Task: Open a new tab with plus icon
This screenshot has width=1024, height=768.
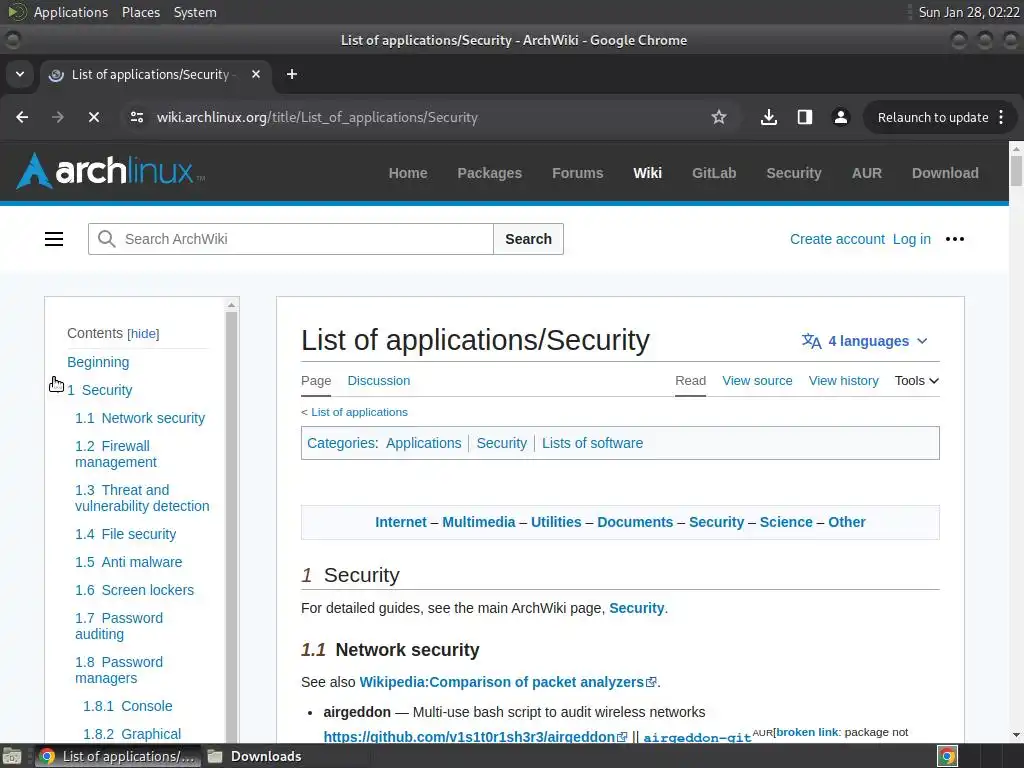Action: [292, 74]
